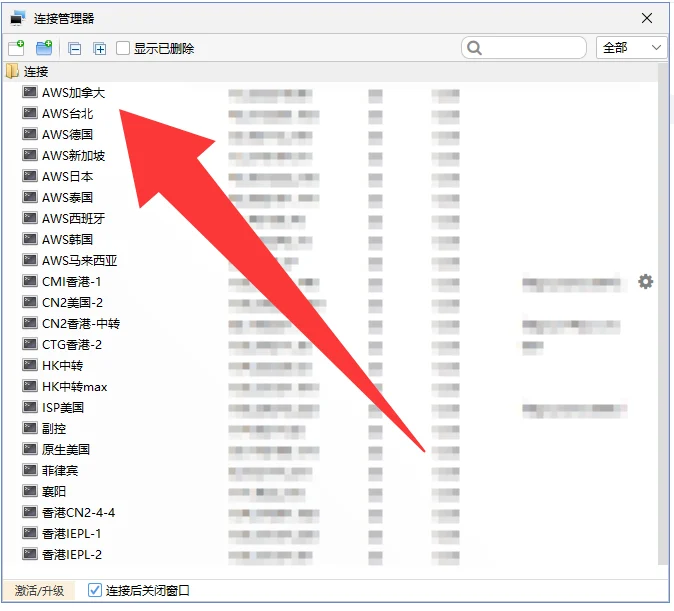Select the 香港IEPL-1 connection name
674x611 pixels.
(72, 534)
